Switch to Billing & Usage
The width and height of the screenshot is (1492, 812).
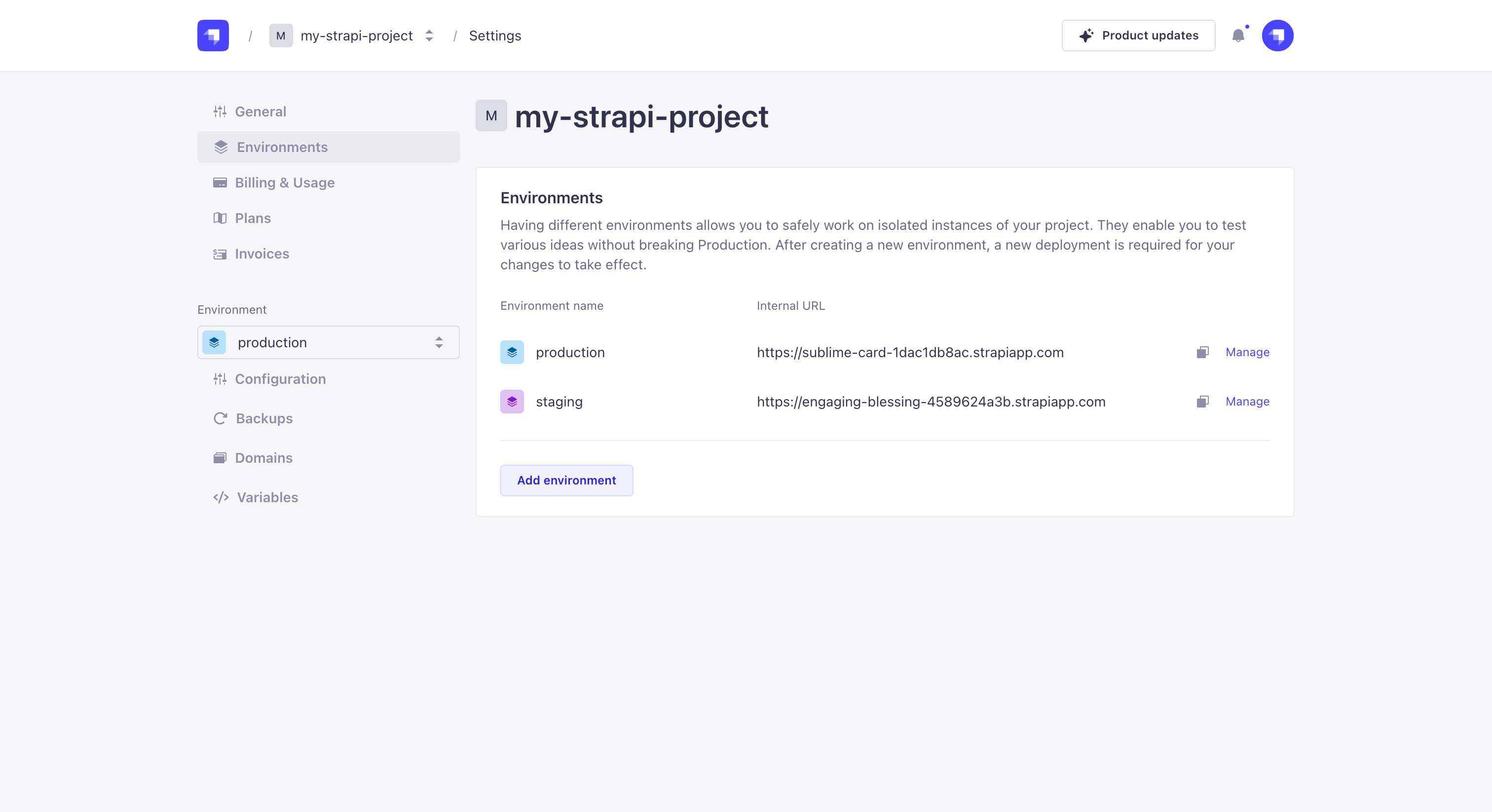(x=284, y=183)
